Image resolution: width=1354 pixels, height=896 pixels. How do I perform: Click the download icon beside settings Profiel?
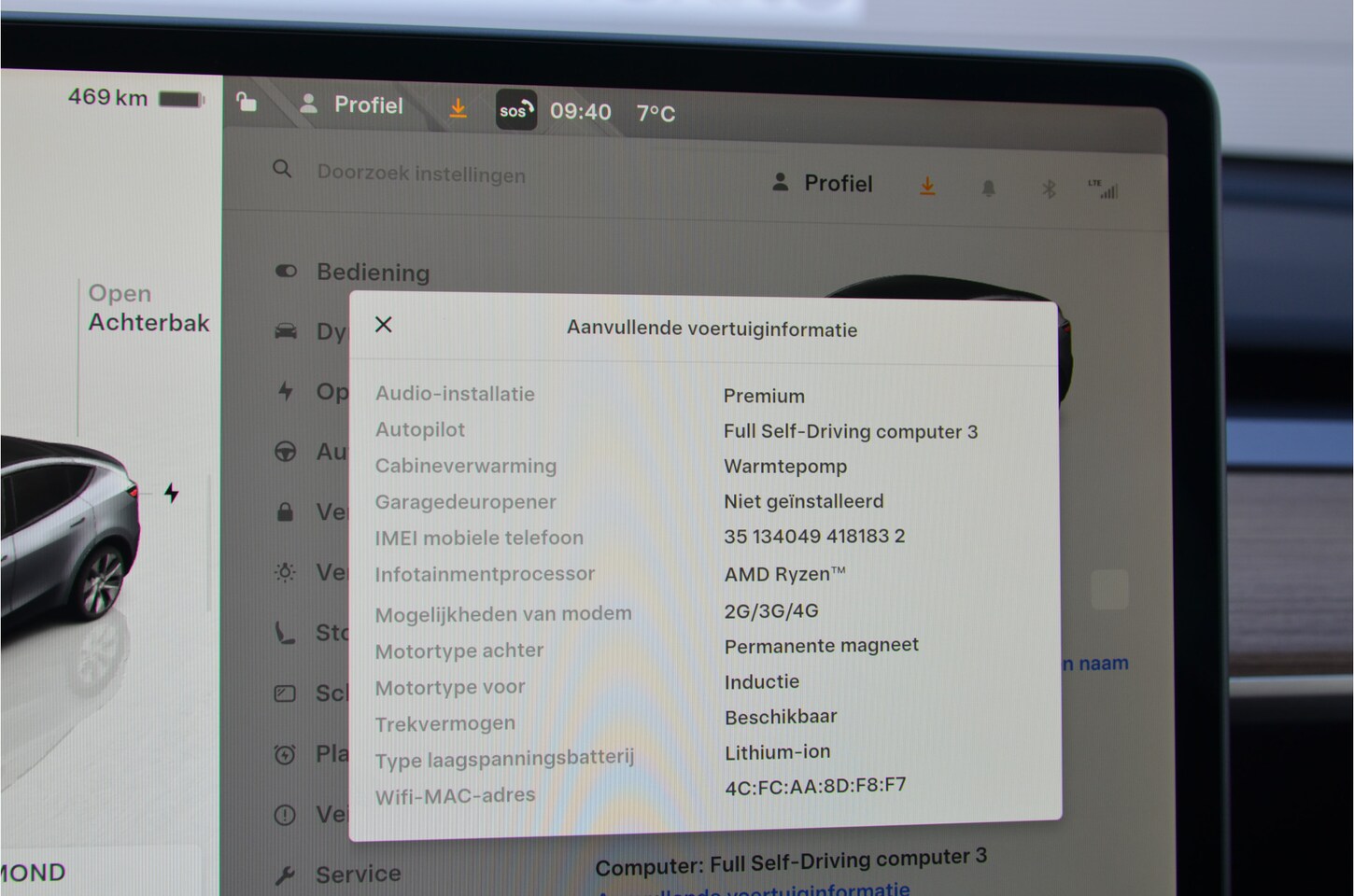[x=927, y=187]
